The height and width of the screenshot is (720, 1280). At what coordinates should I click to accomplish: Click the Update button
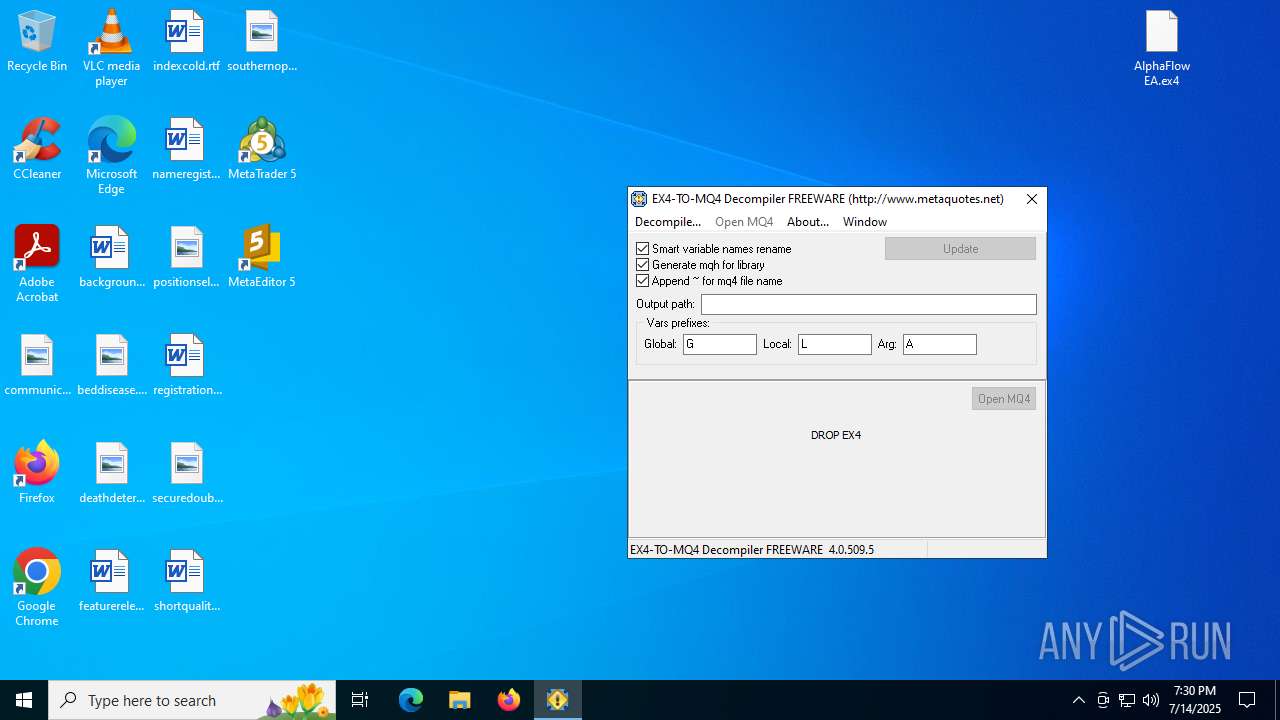point(960,249)
